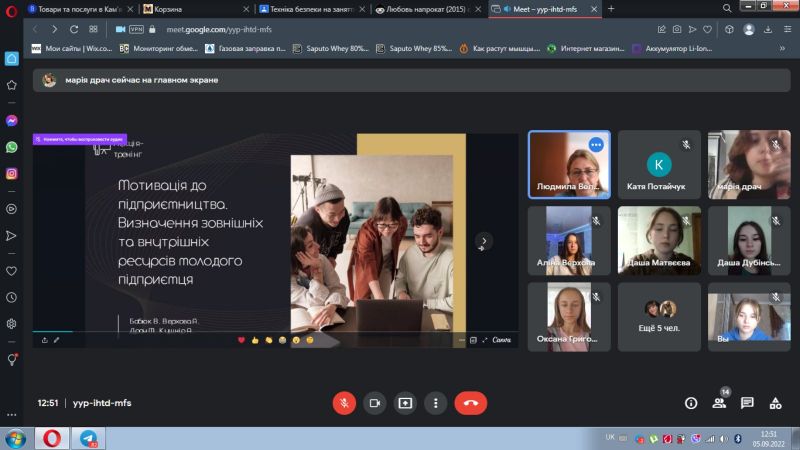Image resolution: width=800 pixels, height=450 pixels.
Task: Expand hidden bookmarks with double chevron
Action: pos(782,48)
